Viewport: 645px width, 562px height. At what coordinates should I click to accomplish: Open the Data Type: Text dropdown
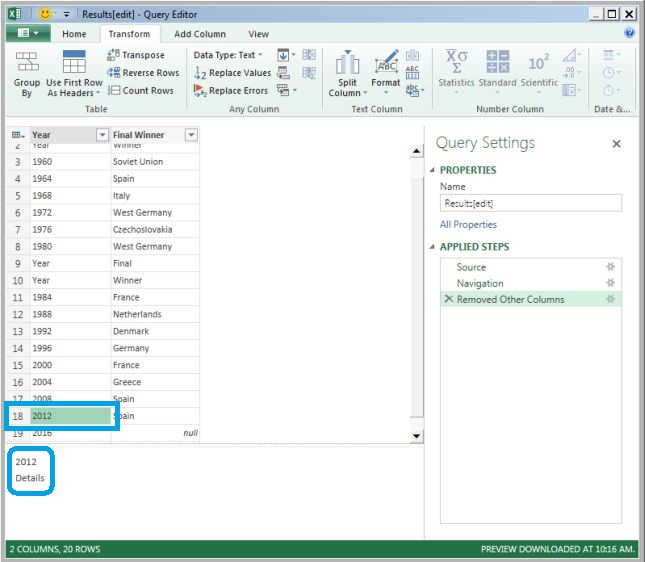pyautogui.click(x=229, y=55)
